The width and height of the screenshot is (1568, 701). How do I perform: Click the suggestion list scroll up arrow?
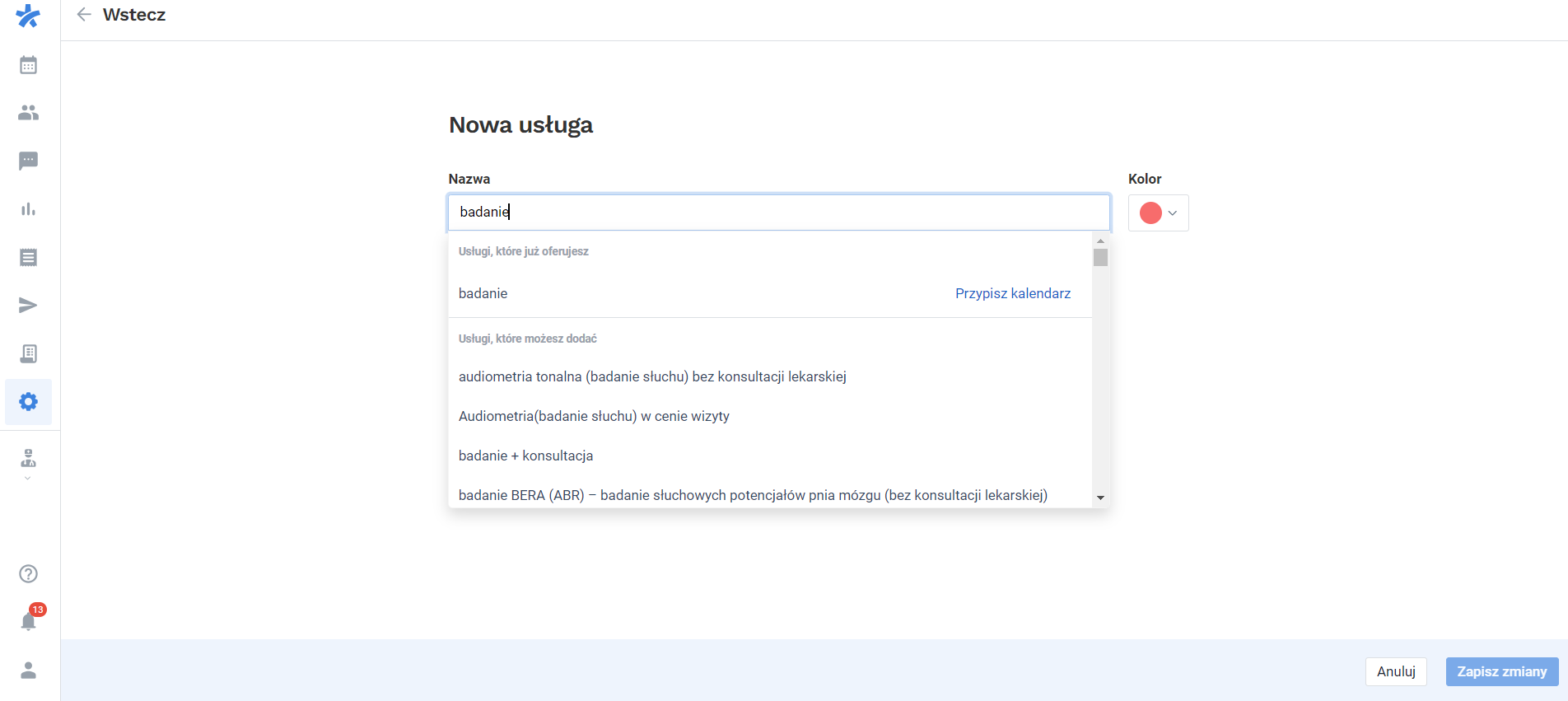coord(1100,241)
